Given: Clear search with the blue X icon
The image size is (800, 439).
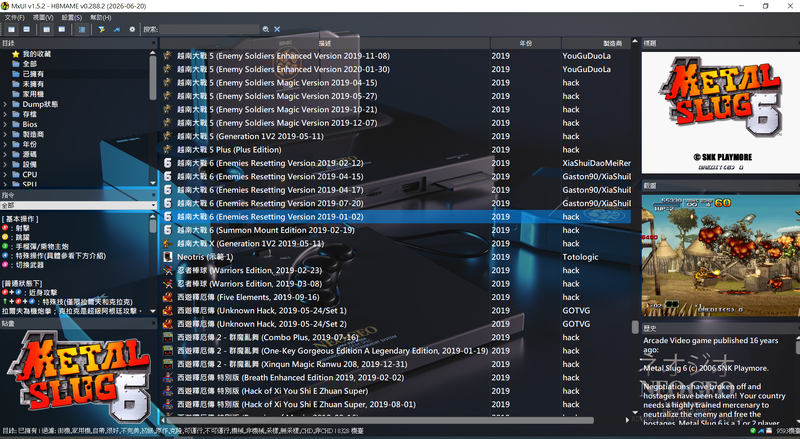Looking at the screenshot, I should pos(277,30).
